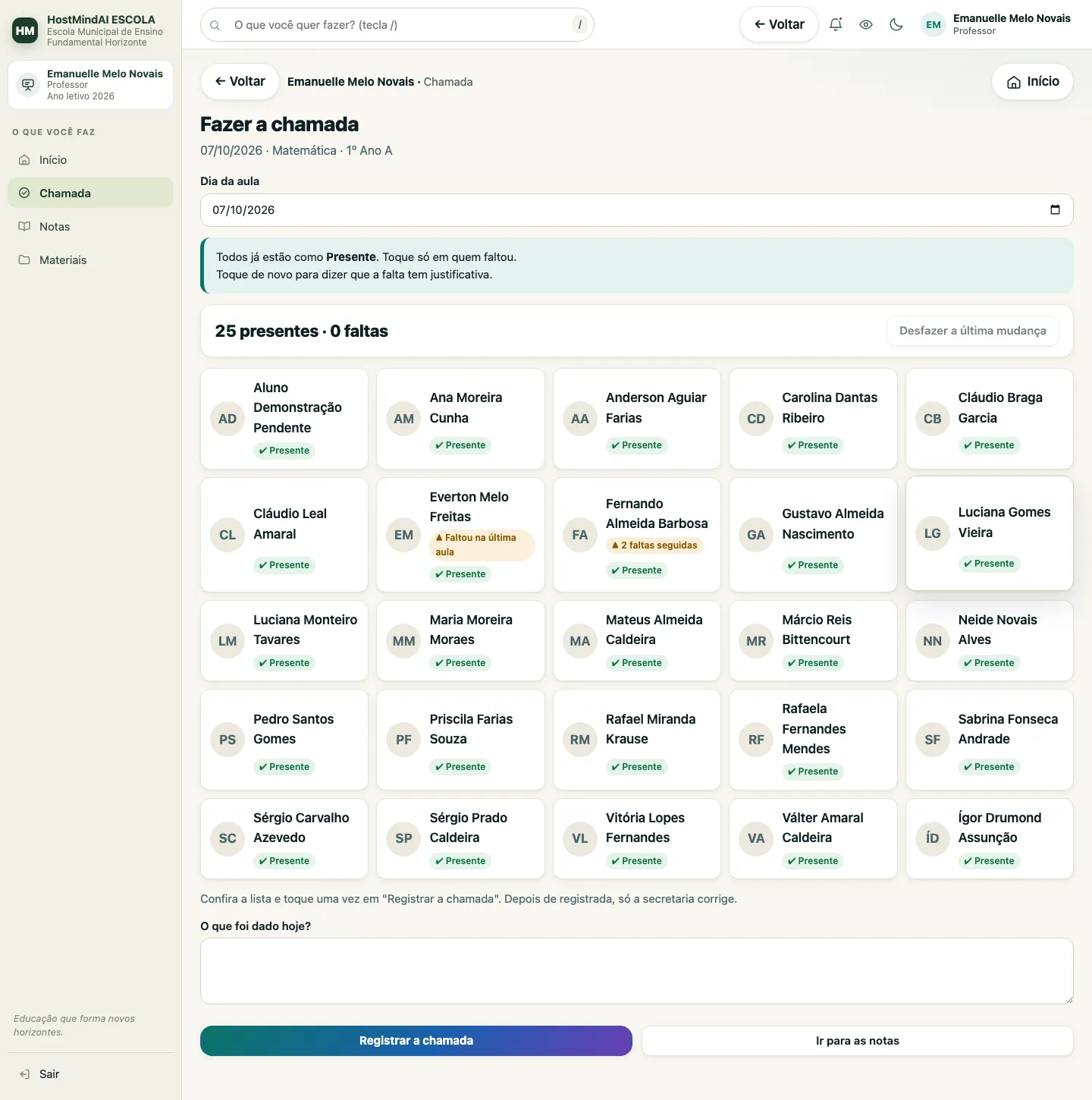
Task: Click the AD avatar for Aluno Demonstração Pendente
Action: [x=227, y=419]
